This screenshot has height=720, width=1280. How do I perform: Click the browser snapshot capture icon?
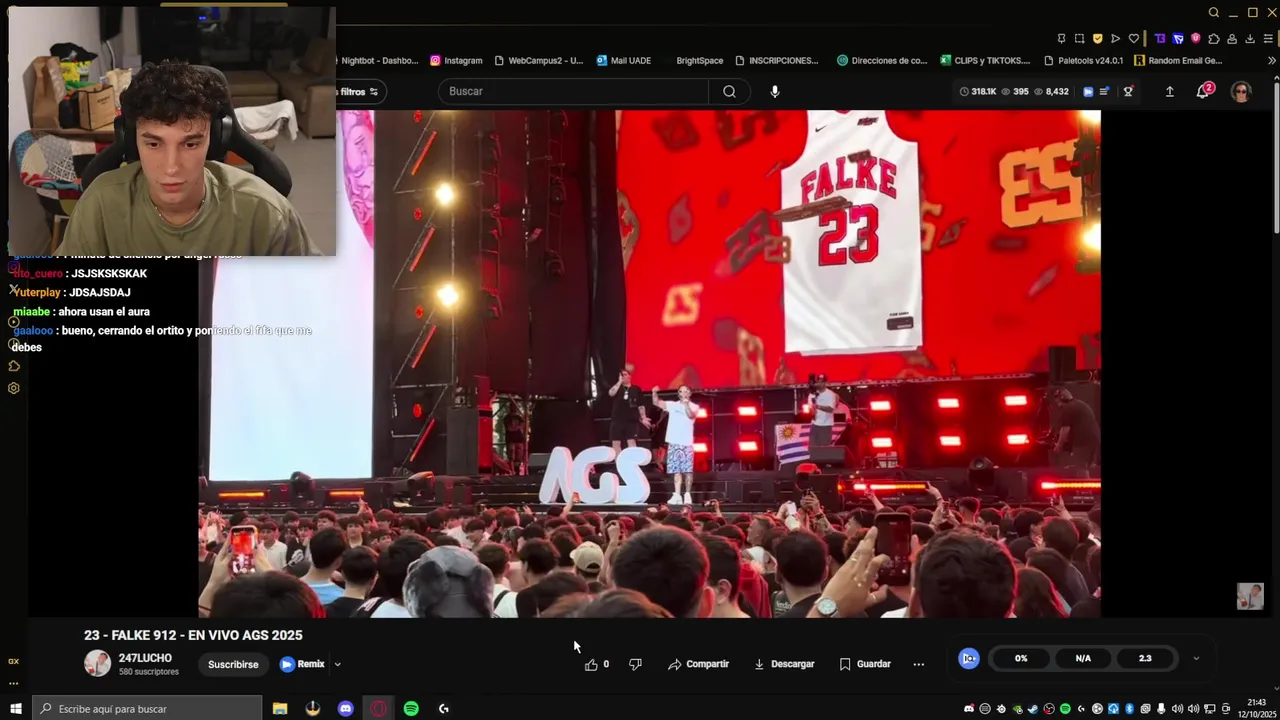pos(1079,39)
